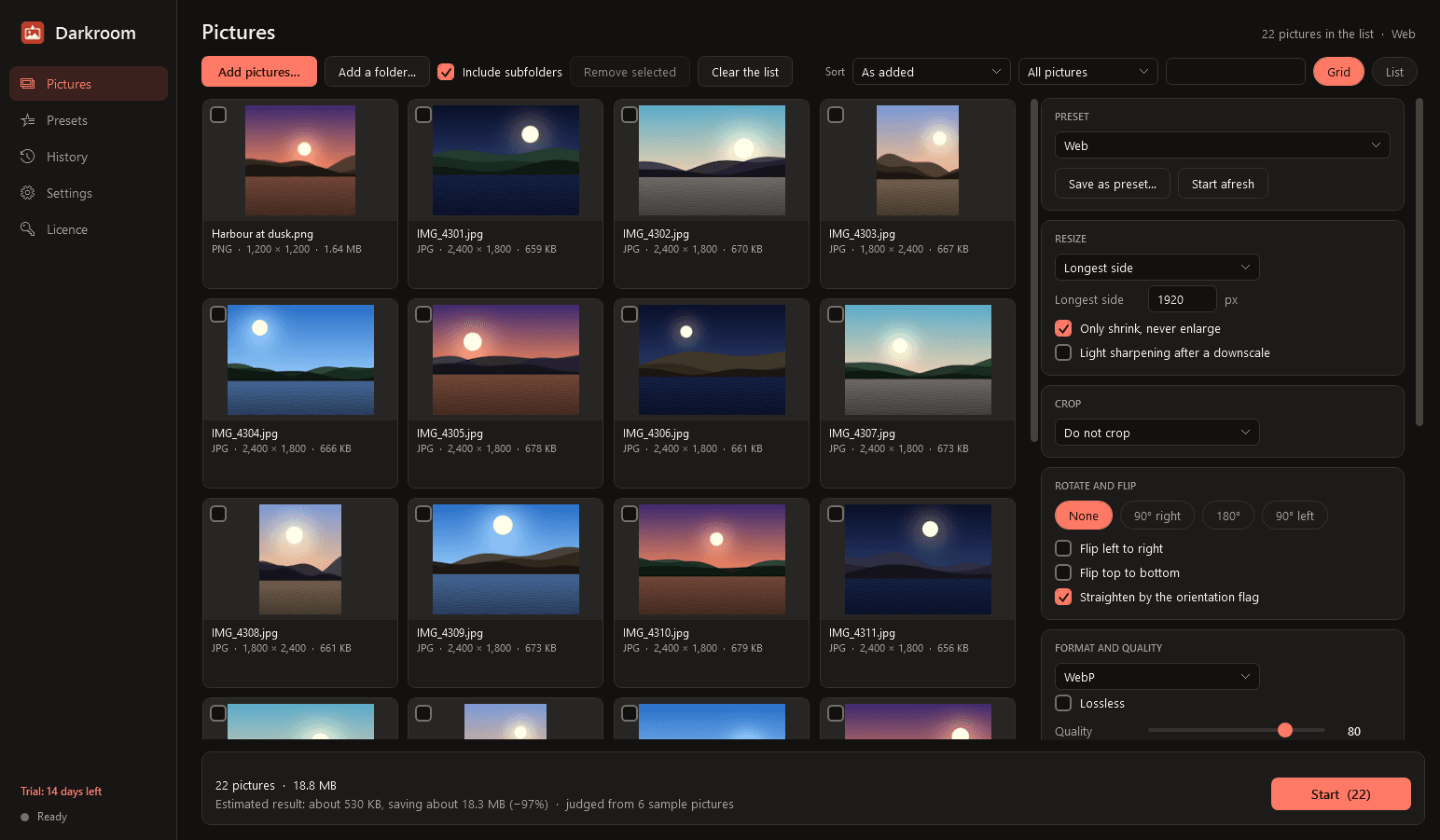Click the Quality slider handle
1440x840 pixels.
tap(1285, 730)
